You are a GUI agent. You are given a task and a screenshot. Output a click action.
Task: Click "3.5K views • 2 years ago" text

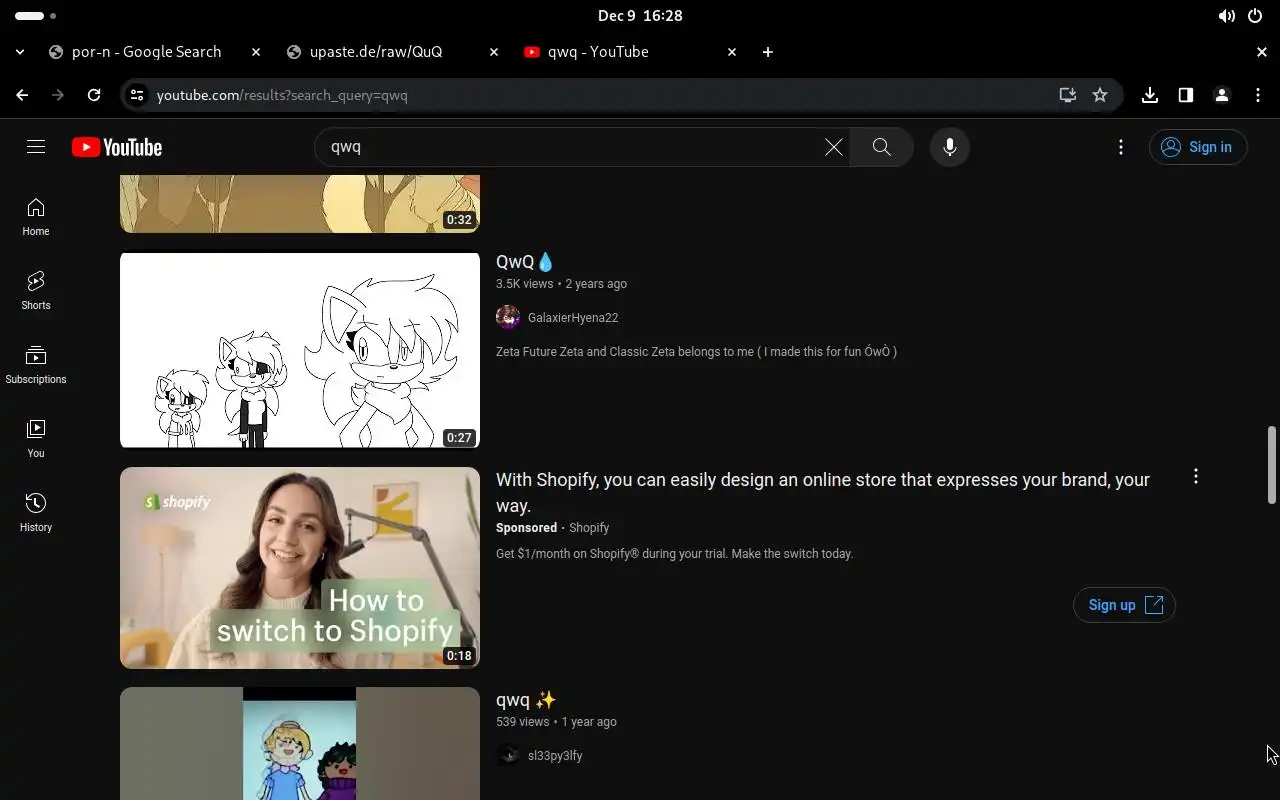click(561, 284)
